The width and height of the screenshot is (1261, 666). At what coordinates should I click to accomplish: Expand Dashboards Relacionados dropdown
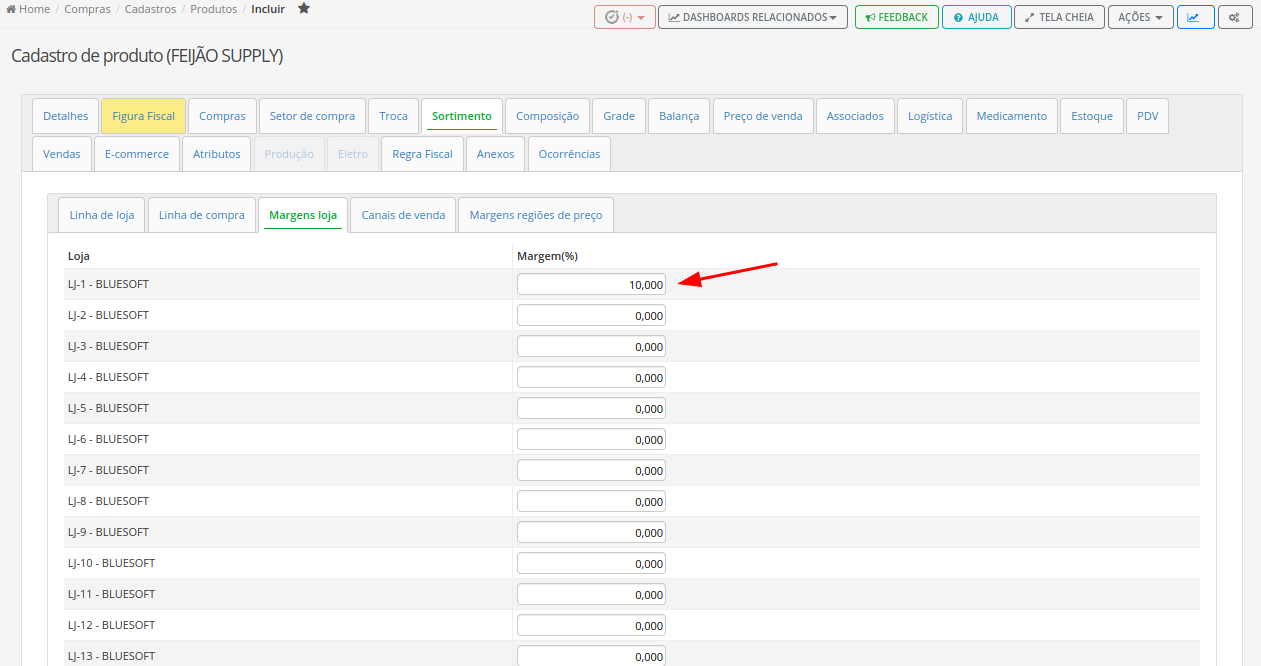[752, 17]
